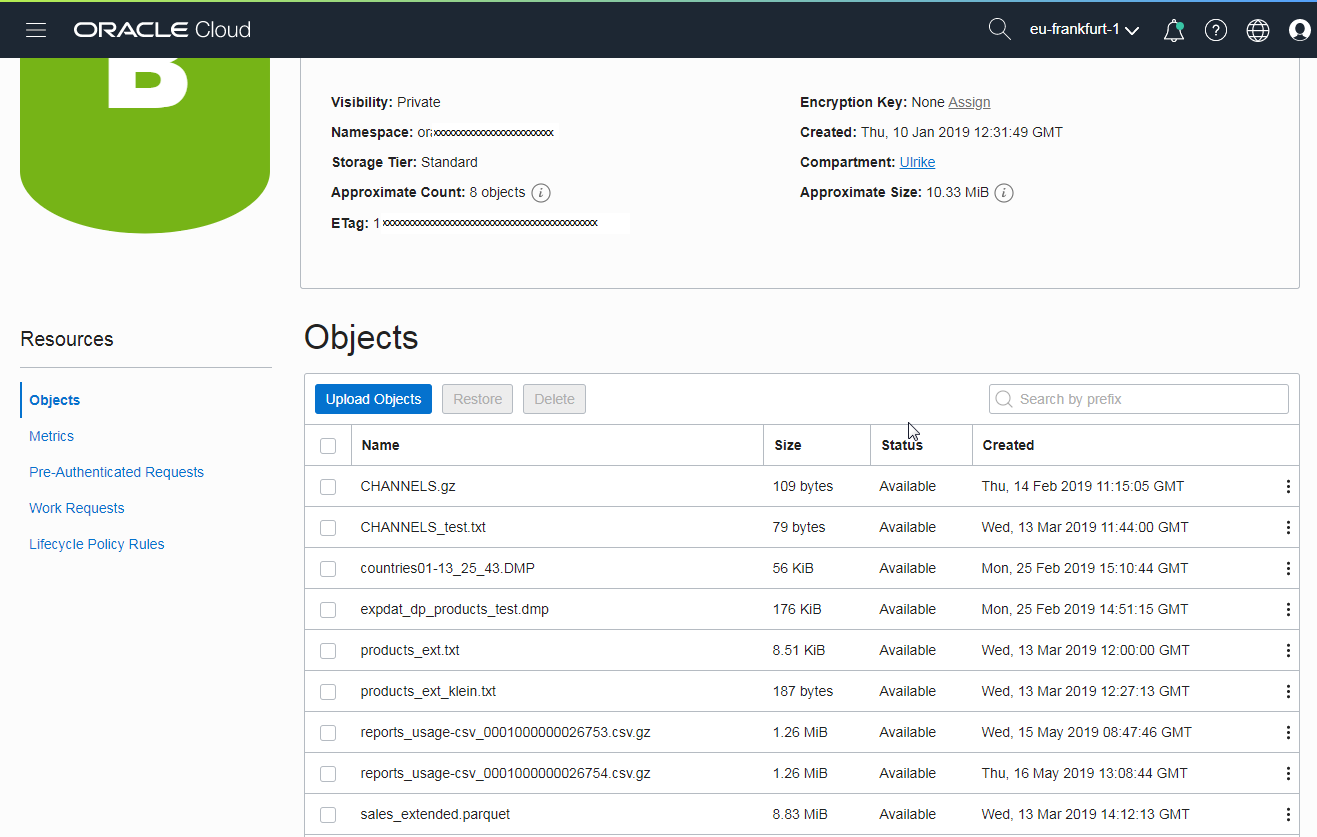
Task: Open actions menu for countries01-13_25_43.DMP
Action: click(x=1287, y=569)
